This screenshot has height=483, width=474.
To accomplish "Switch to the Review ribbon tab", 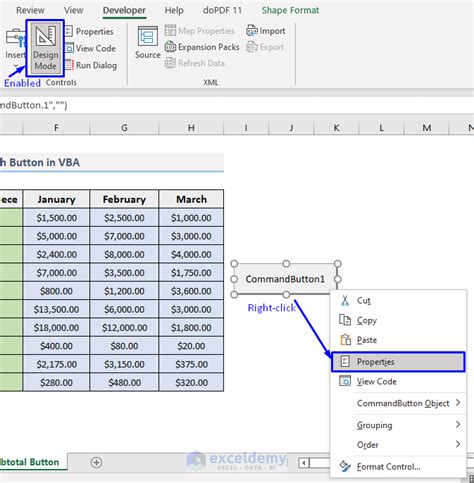I will (x=30, y=10).
